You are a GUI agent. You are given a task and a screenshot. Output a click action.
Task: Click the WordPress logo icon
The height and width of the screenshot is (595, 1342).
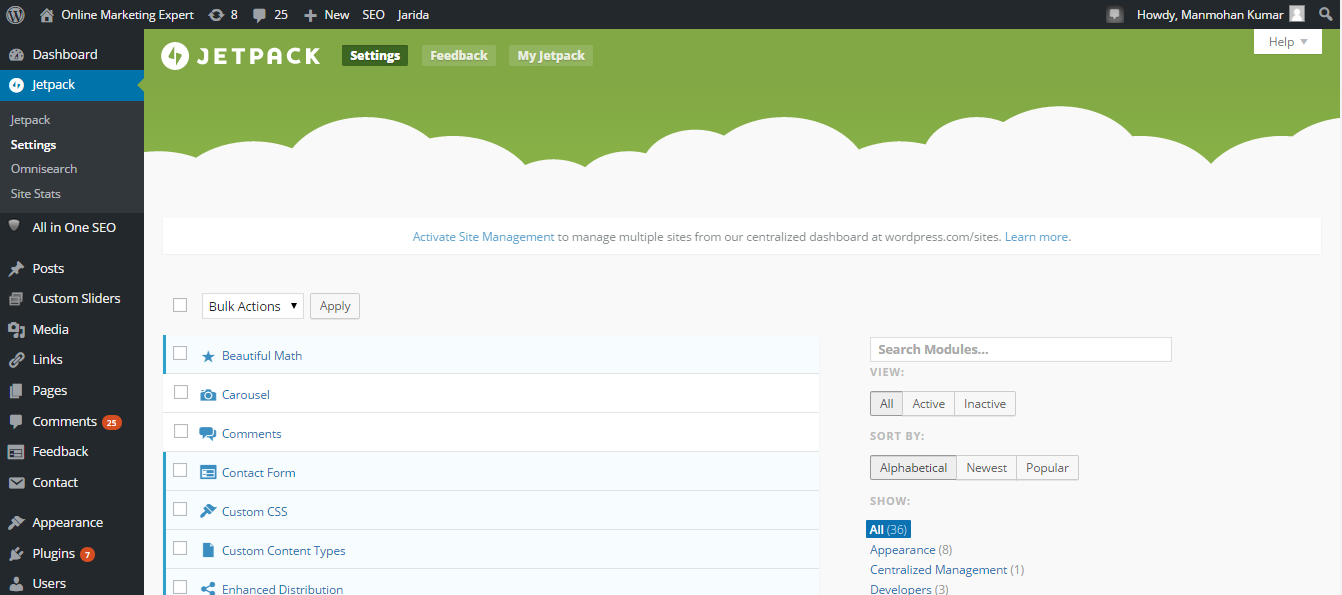click(16, 15)
